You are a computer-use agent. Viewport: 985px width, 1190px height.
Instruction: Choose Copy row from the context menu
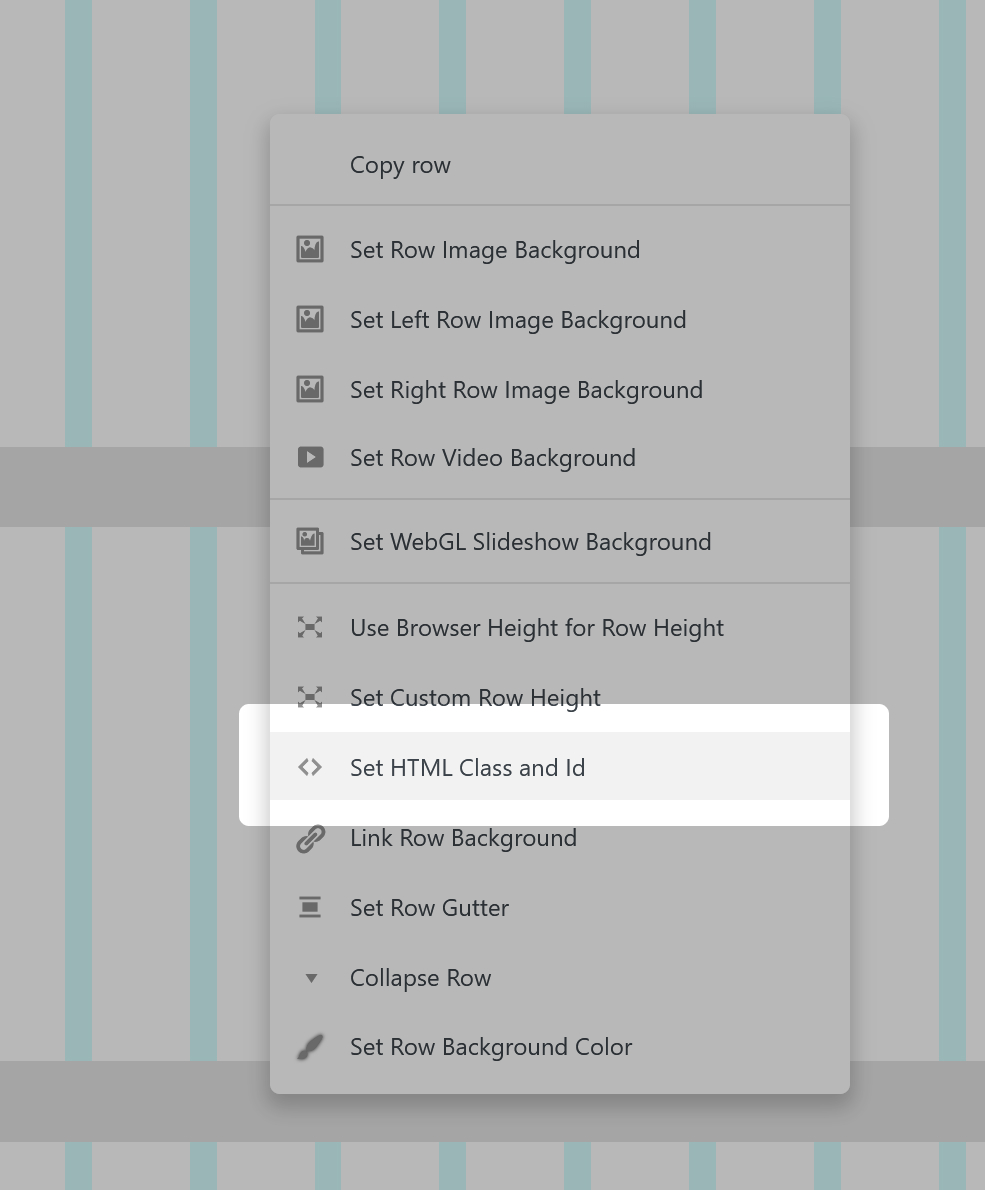(x=400, y=165)
